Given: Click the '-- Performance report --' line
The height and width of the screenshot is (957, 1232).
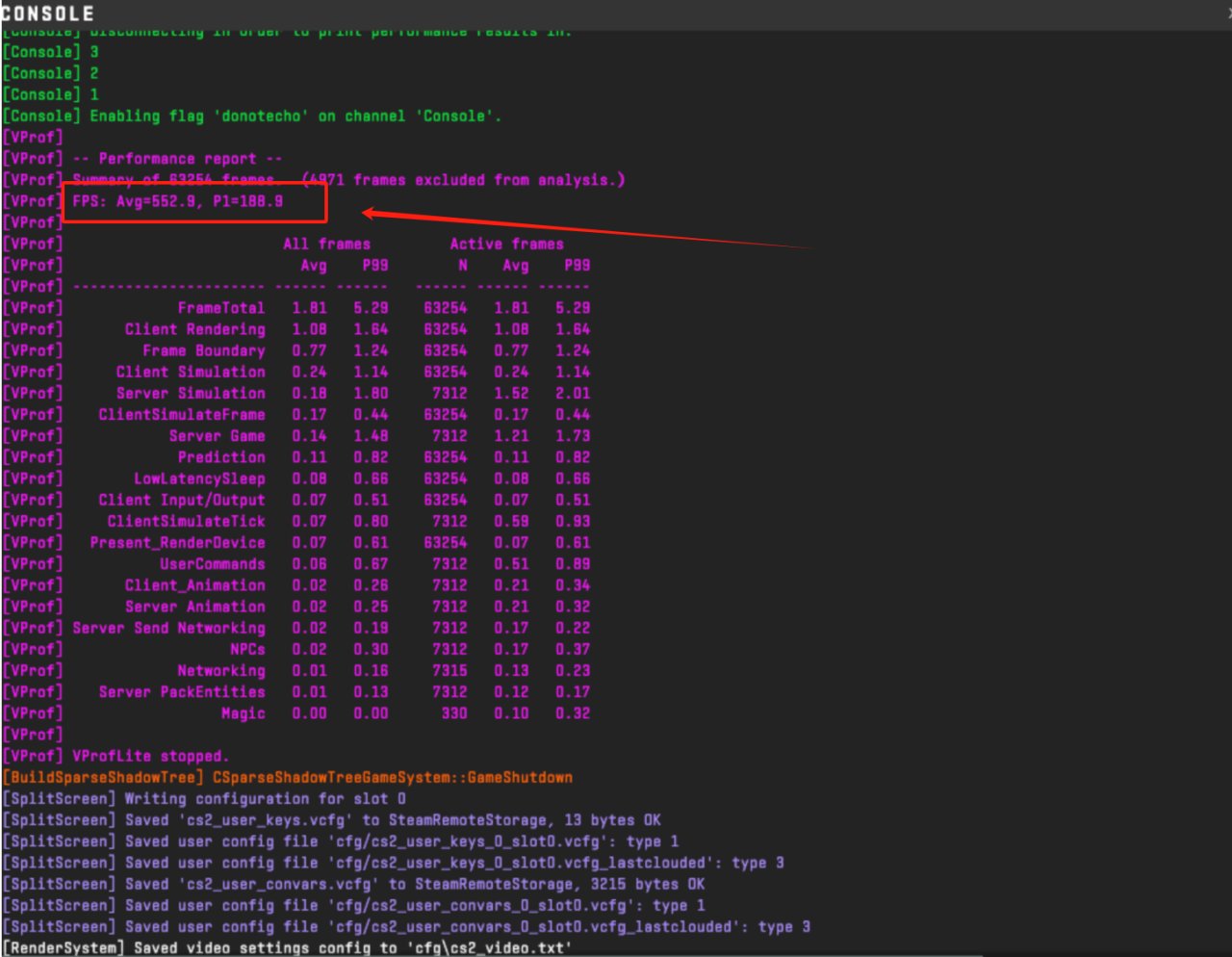Looking at the screenshot, I should point(177,159).
